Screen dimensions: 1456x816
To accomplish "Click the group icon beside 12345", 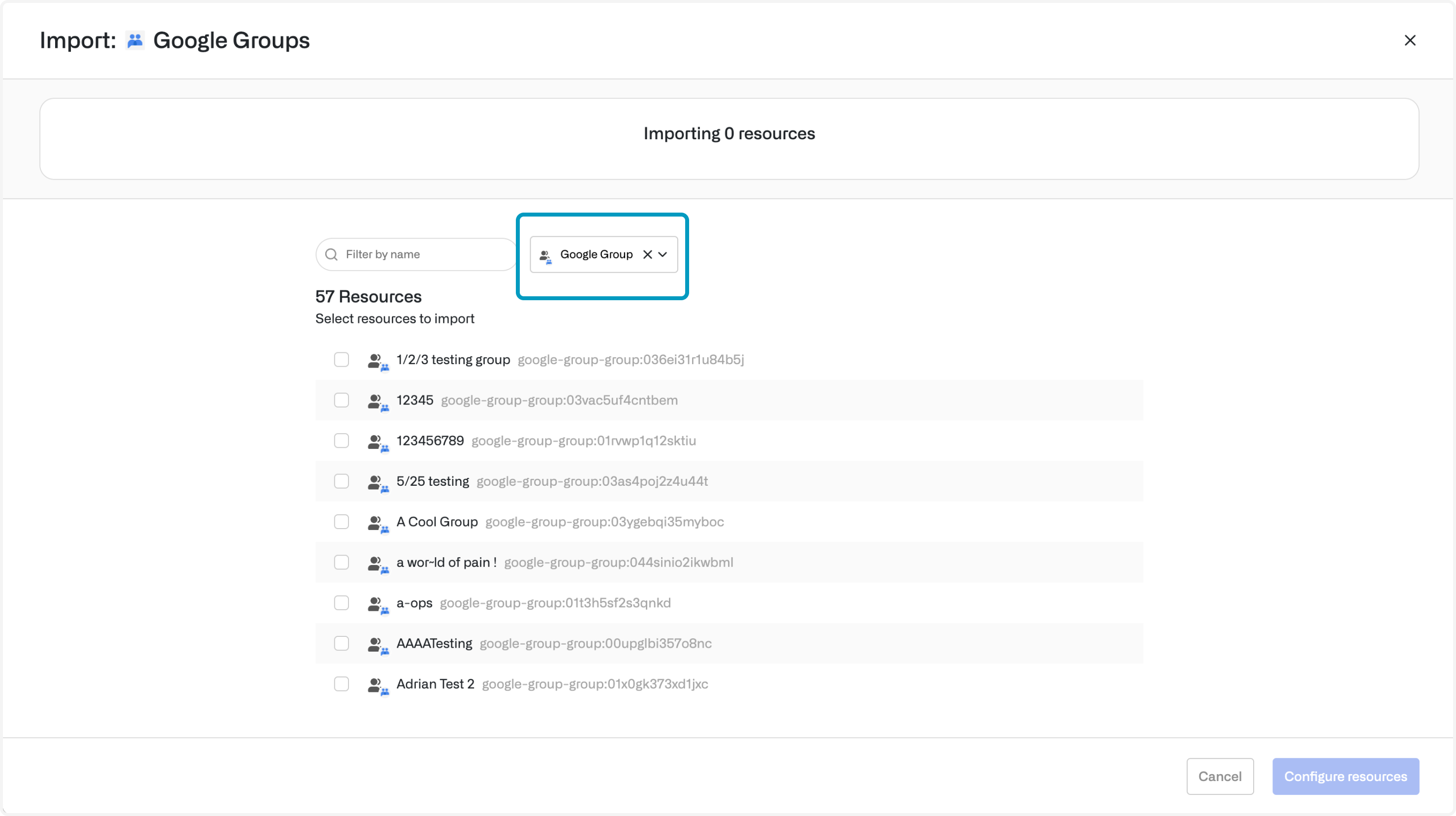I will 377,401.
